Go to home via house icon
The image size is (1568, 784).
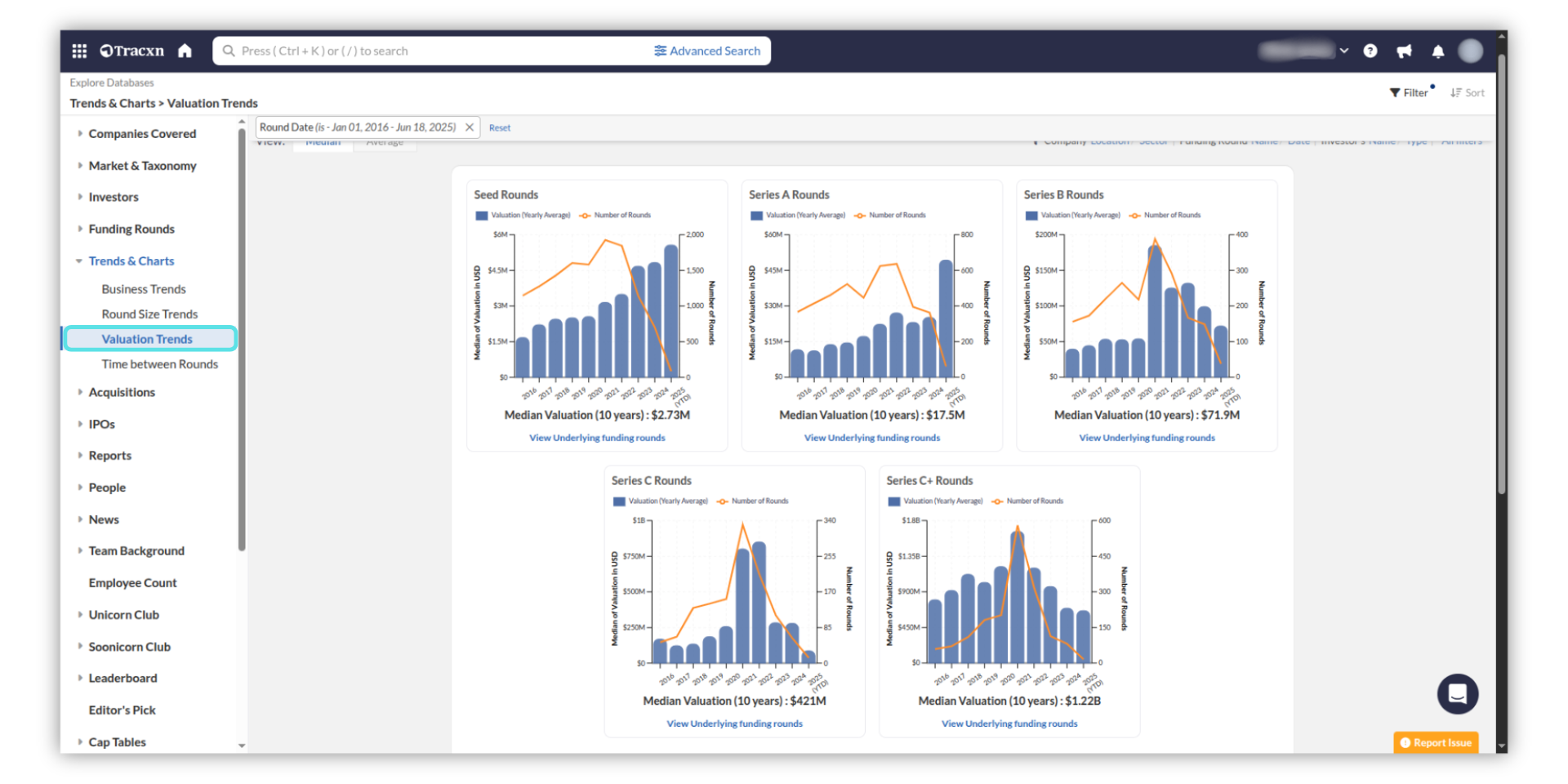185,51
